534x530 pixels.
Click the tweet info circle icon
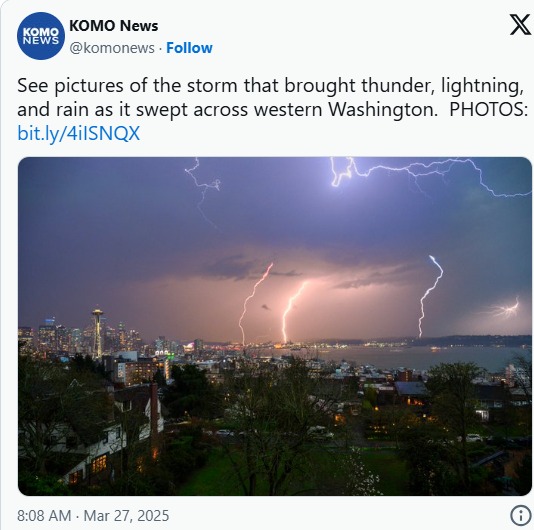pos(520,515)
